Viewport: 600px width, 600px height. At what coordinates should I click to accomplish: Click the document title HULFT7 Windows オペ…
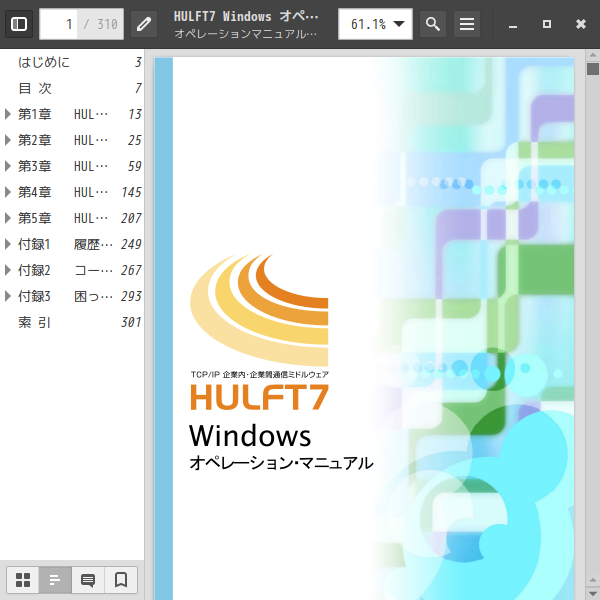246,16
